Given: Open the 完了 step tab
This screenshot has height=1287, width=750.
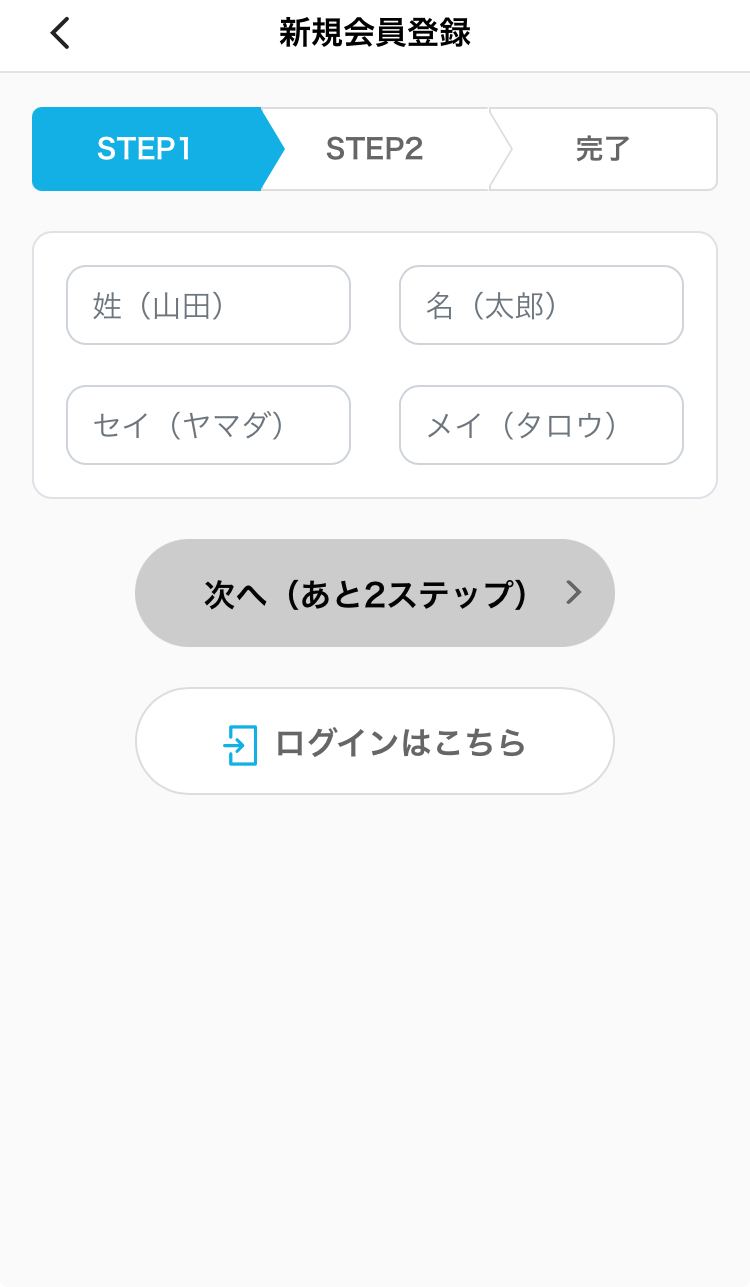Looking at the screenshot, I should coord(603,149).
